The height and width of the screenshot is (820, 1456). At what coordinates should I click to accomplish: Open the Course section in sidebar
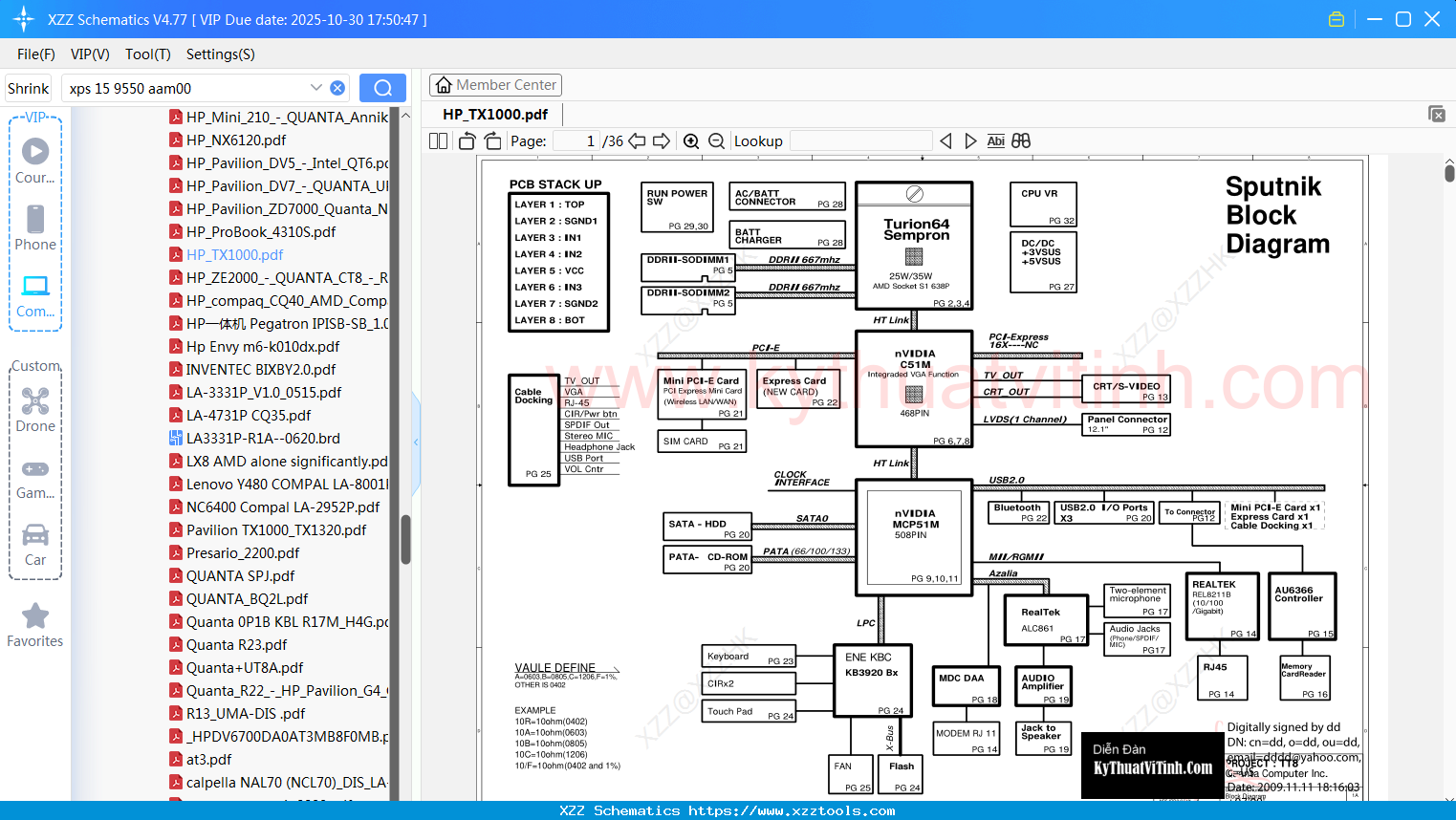tap(35, 162)
